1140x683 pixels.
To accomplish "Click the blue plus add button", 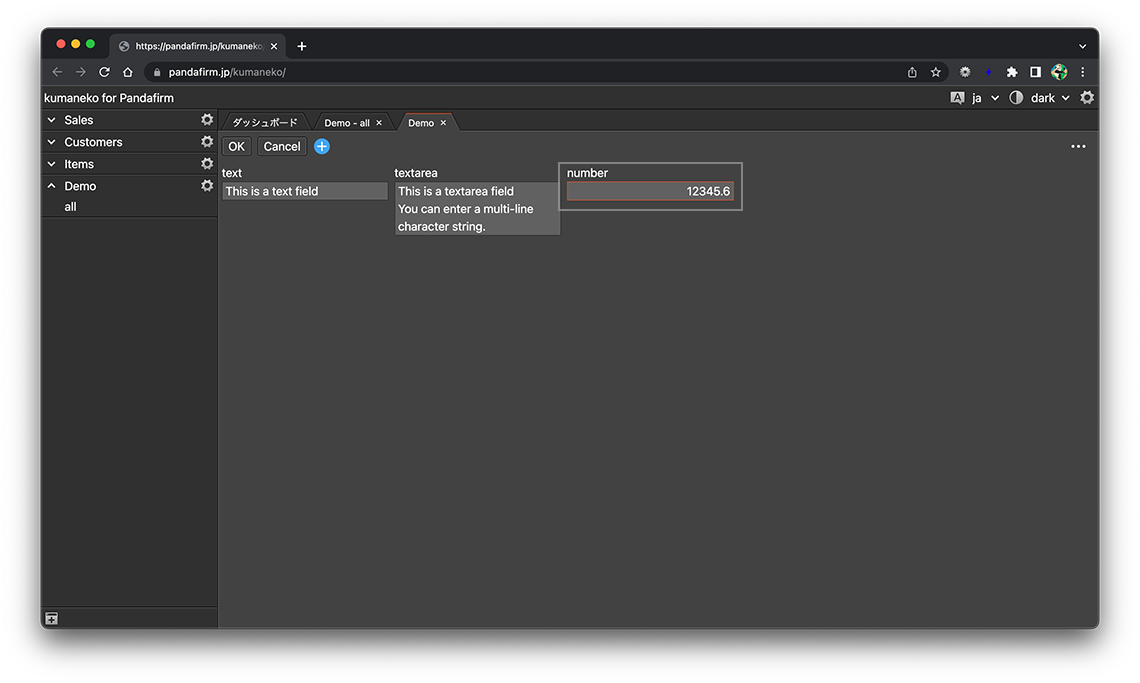I will coord(322,146).
